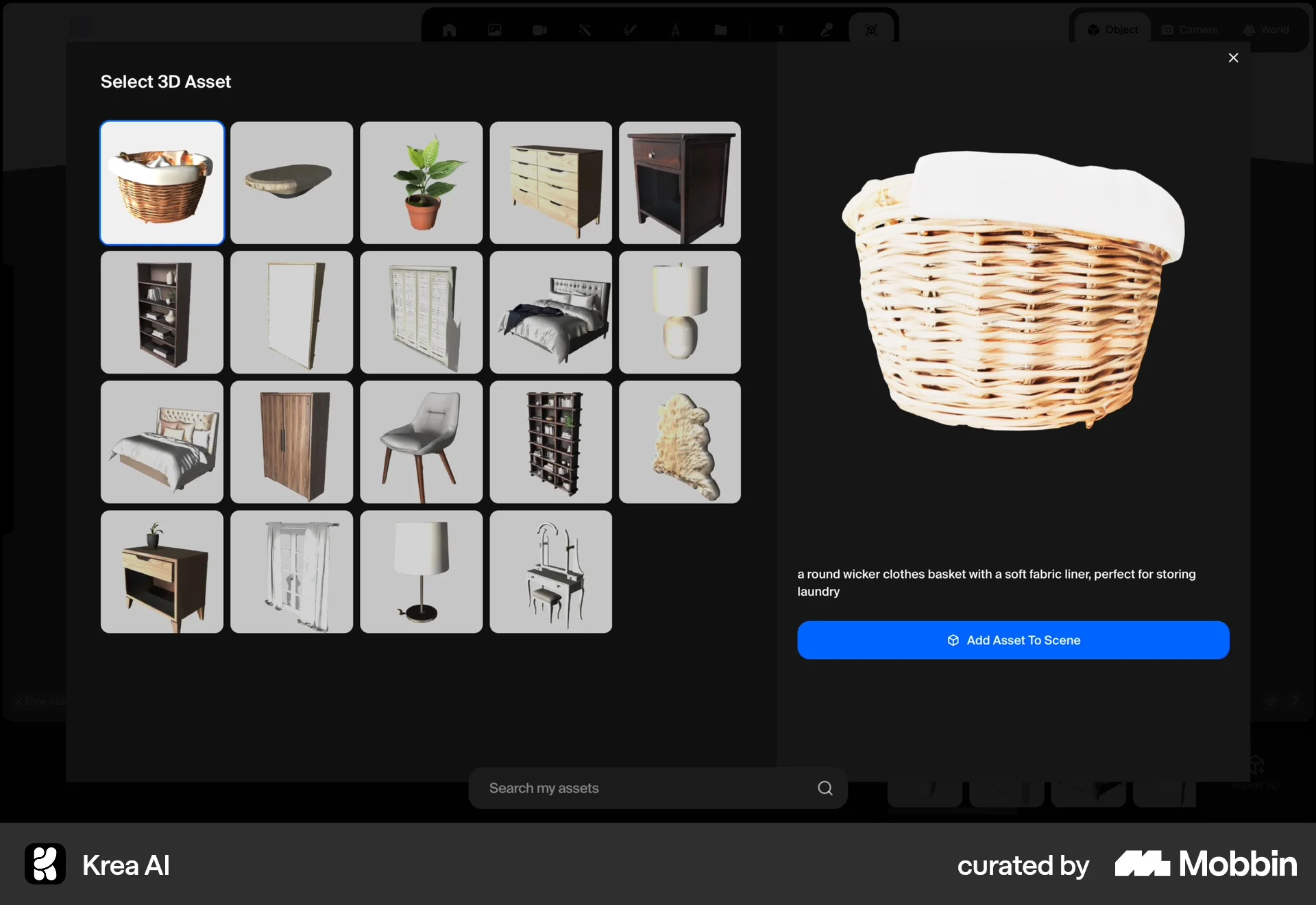
Task: Select the magic wand Enhance tool
Action: coord(585,30)
